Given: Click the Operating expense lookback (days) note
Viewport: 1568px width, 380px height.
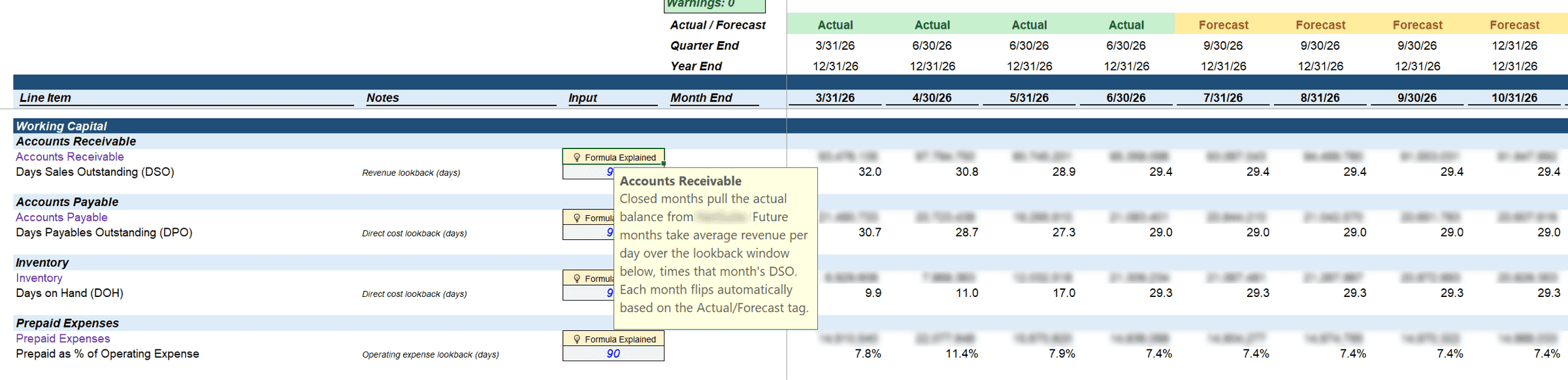Looking at the screenshot, I should 431,354.
